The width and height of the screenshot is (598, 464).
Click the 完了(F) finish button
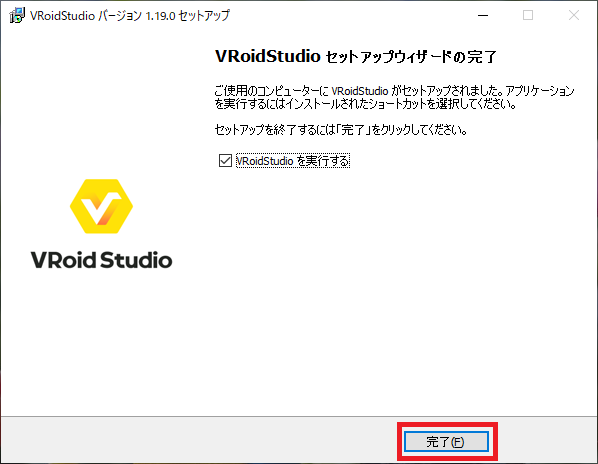446,442
